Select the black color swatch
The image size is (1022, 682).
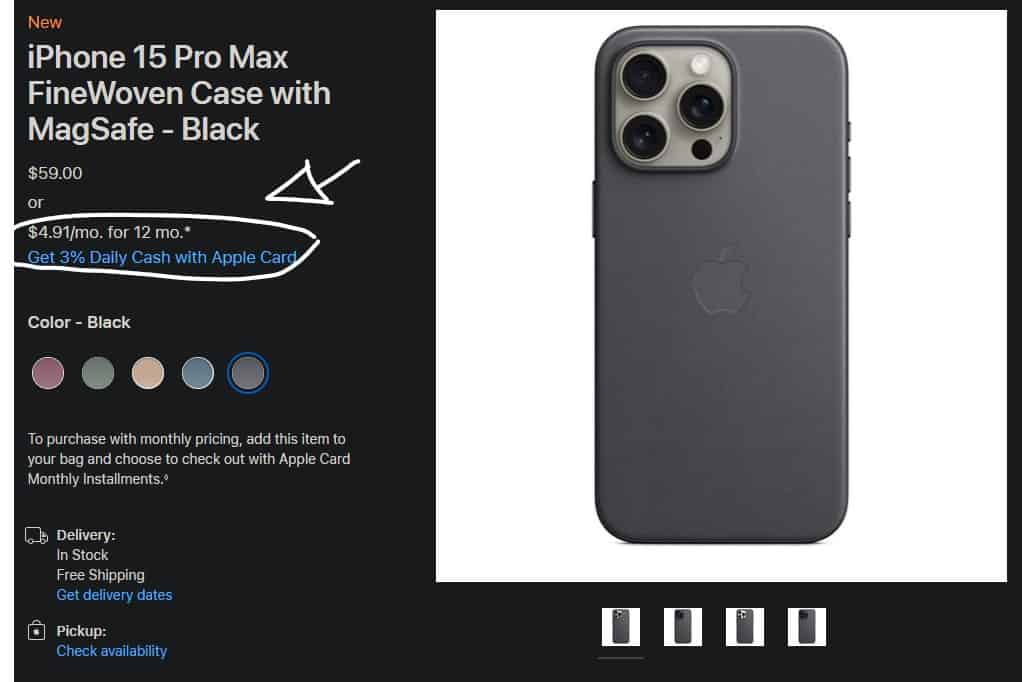tap(248, 373)
